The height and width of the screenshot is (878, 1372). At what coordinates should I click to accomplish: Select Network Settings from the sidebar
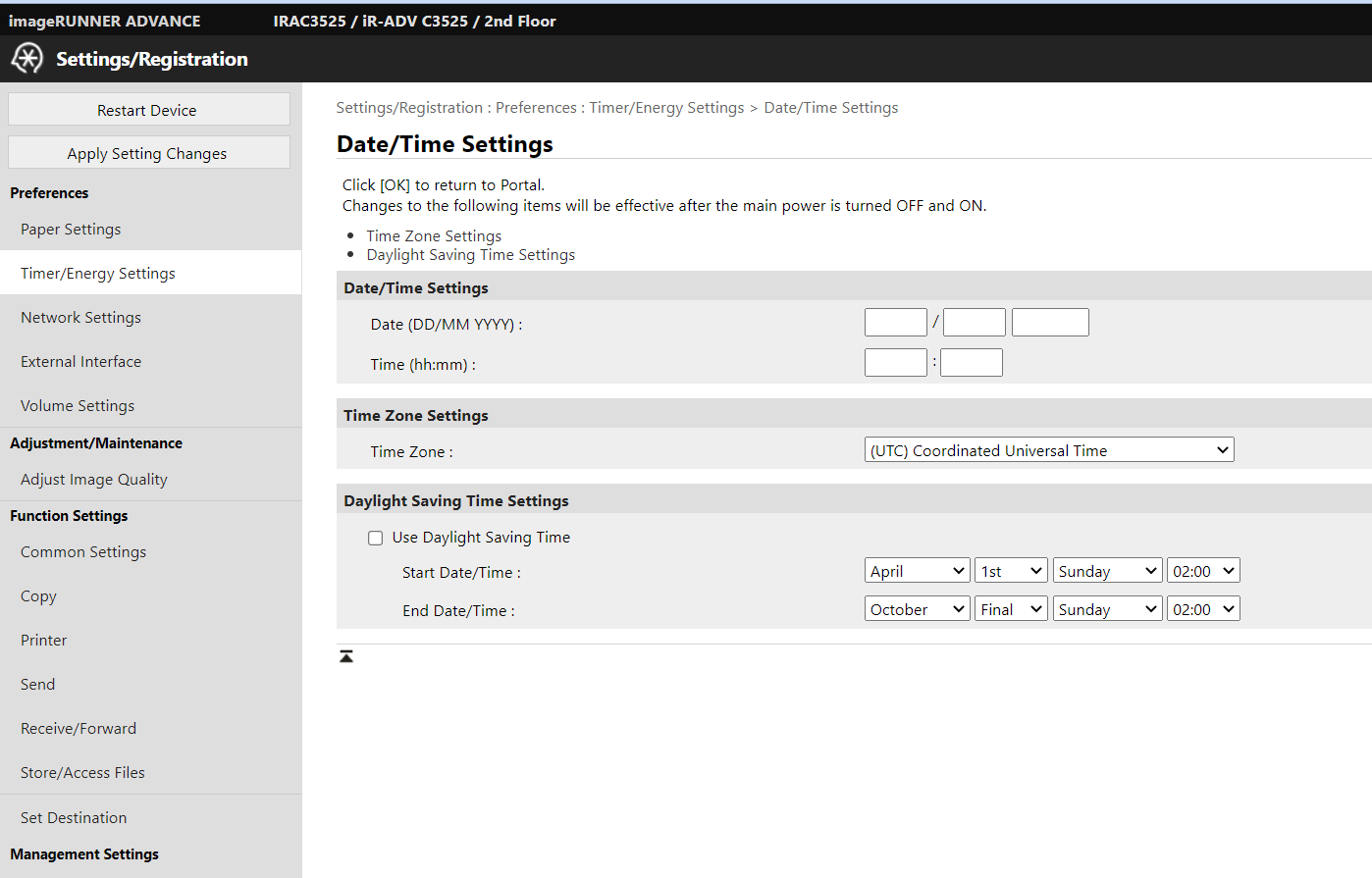[80, 318]
